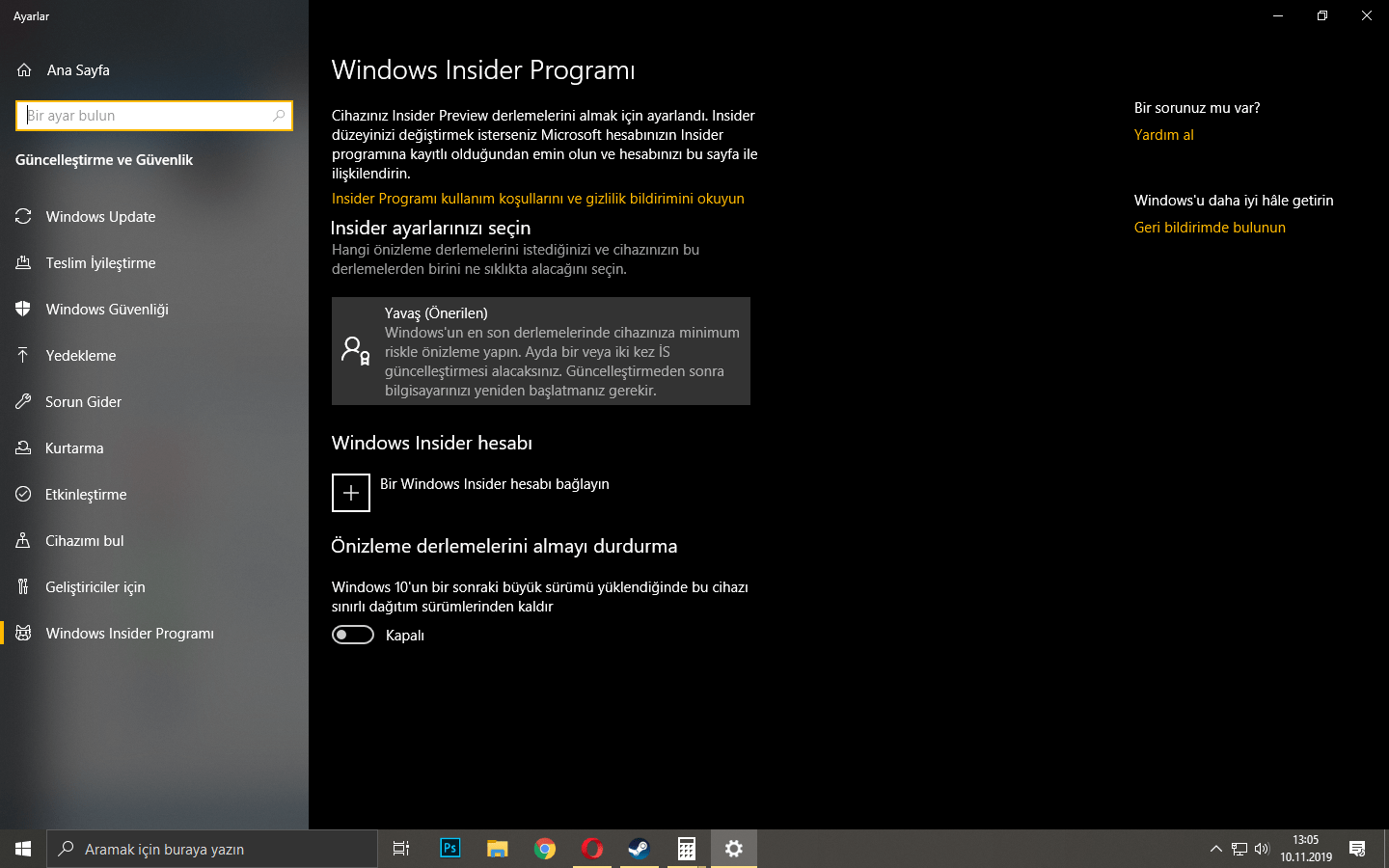Focus the Bir ayar bulun search field

pyautogui.click(x=154, y=116)
